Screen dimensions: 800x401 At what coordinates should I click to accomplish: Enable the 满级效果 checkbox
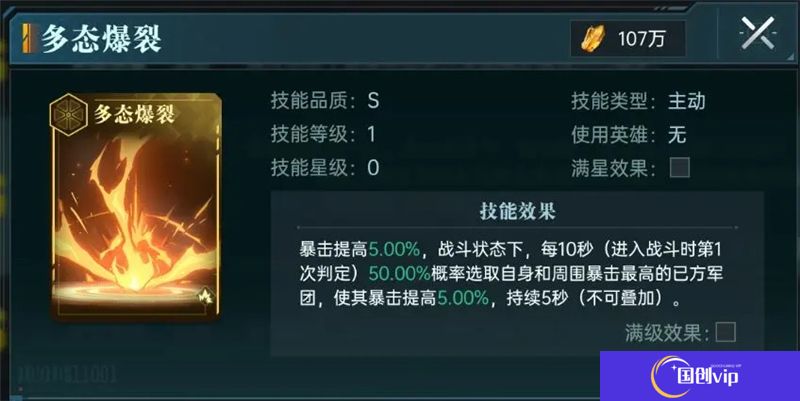point(725,332)
